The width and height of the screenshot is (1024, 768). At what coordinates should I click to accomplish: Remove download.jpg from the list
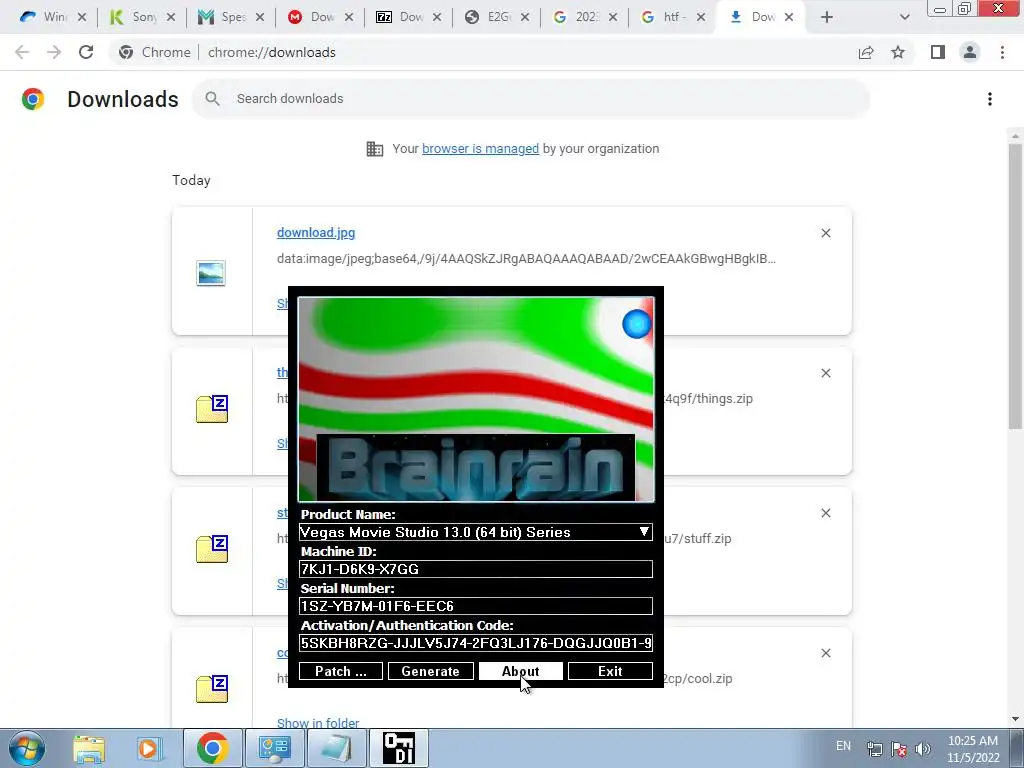(x=825, y=233)
